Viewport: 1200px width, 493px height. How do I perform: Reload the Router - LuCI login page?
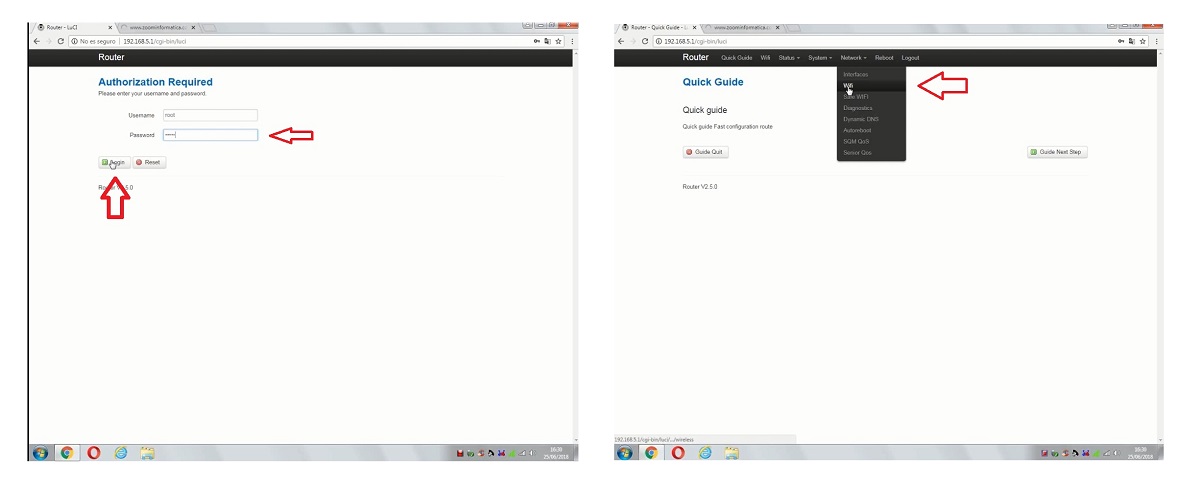click(61, 41)
